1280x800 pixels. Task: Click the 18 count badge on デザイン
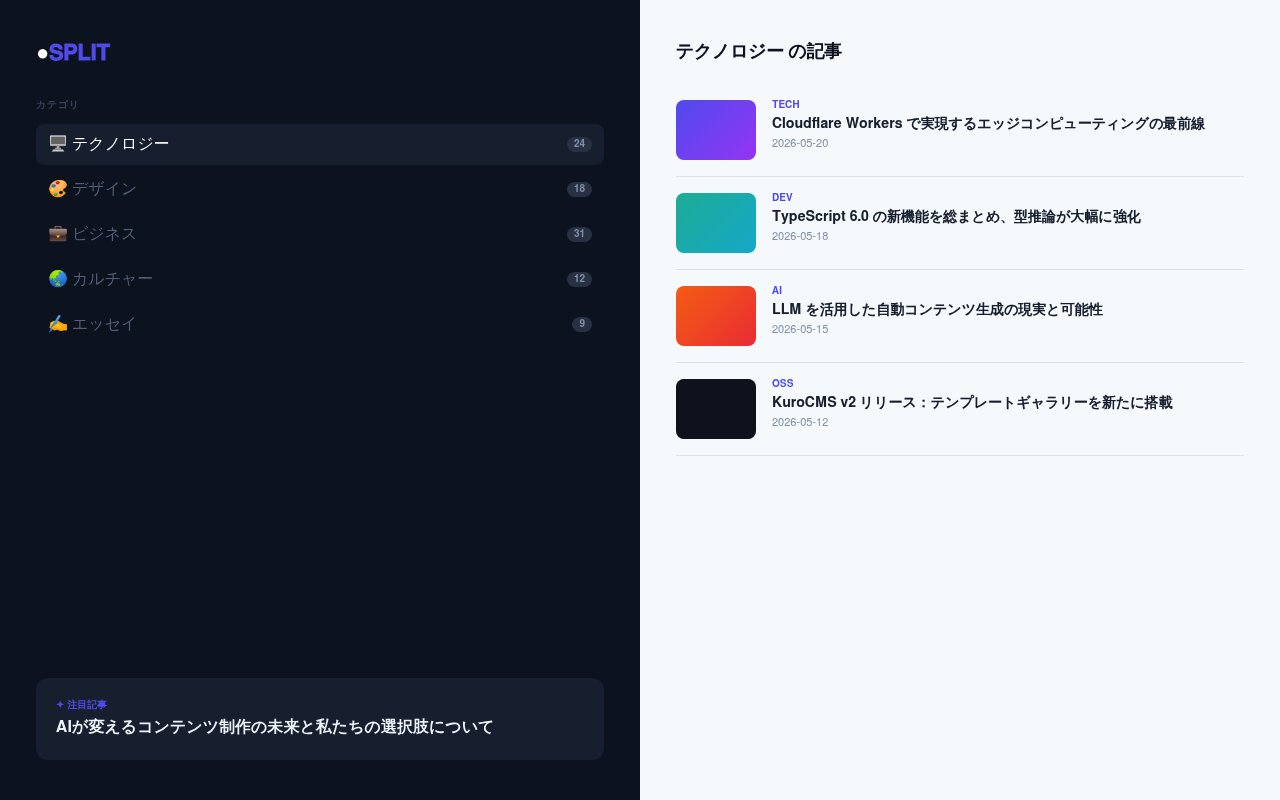(x=579, y=189)
